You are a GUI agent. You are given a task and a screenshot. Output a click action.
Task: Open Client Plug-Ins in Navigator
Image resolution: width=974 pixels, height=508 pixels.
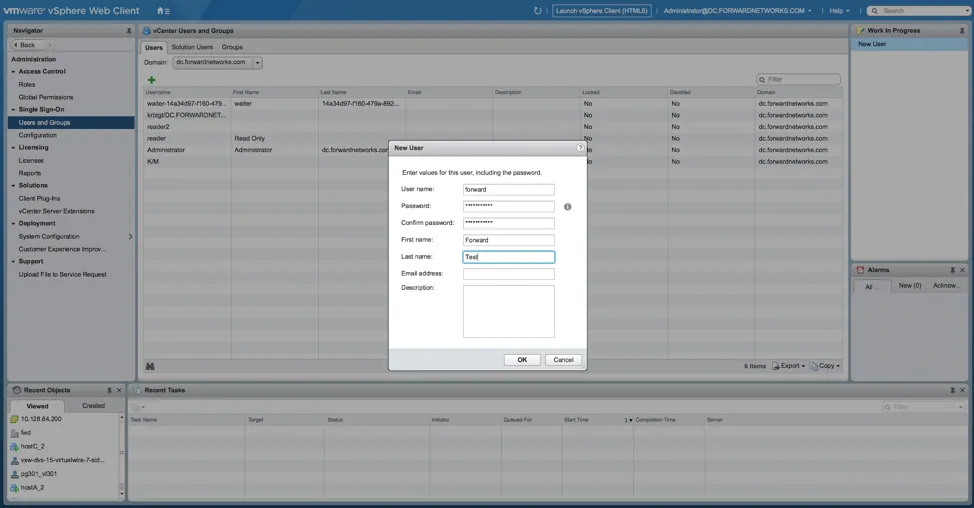coord(39,199)
